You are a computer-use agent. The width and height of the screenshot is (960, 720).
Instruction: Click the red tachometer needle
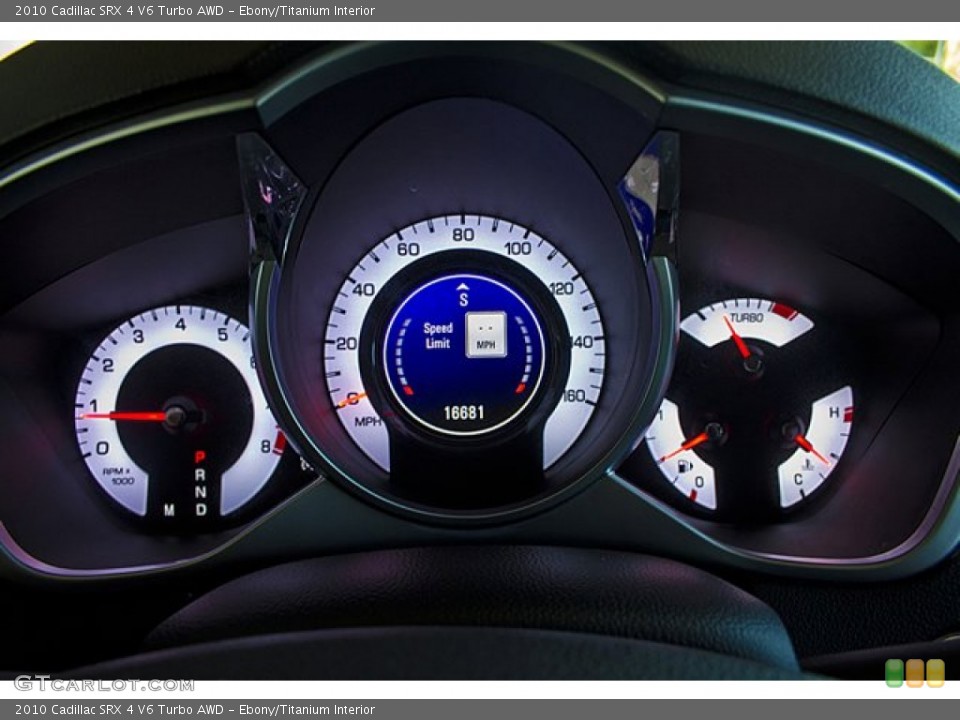(x=126, y=416)
